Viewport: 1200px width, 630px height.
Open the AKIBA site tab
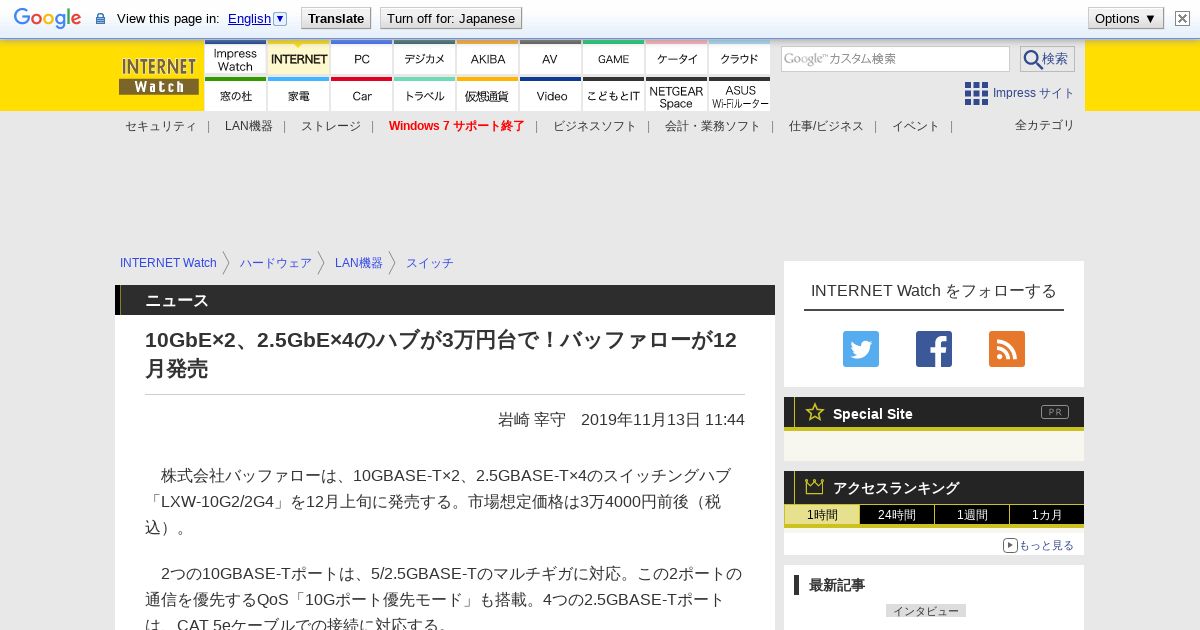(488, 60)
